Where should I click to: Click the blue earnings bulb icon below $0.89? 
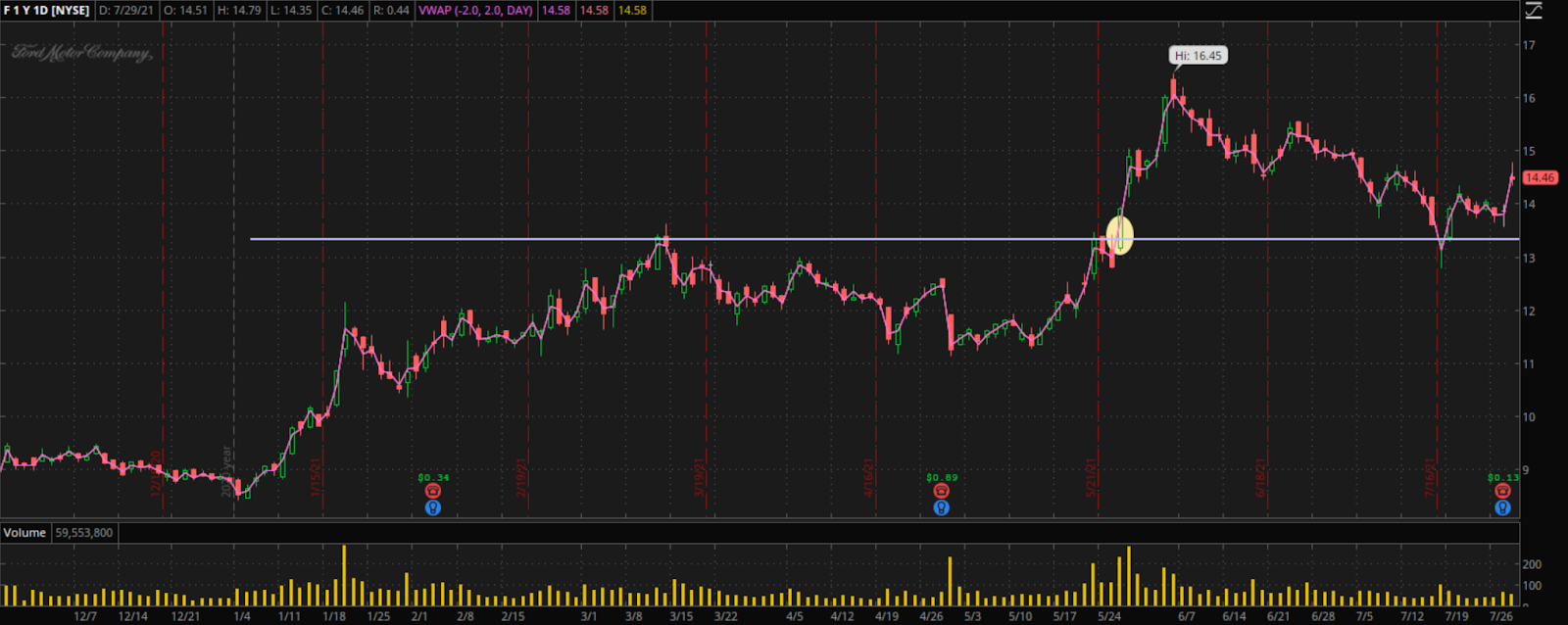tap(942, 507)
